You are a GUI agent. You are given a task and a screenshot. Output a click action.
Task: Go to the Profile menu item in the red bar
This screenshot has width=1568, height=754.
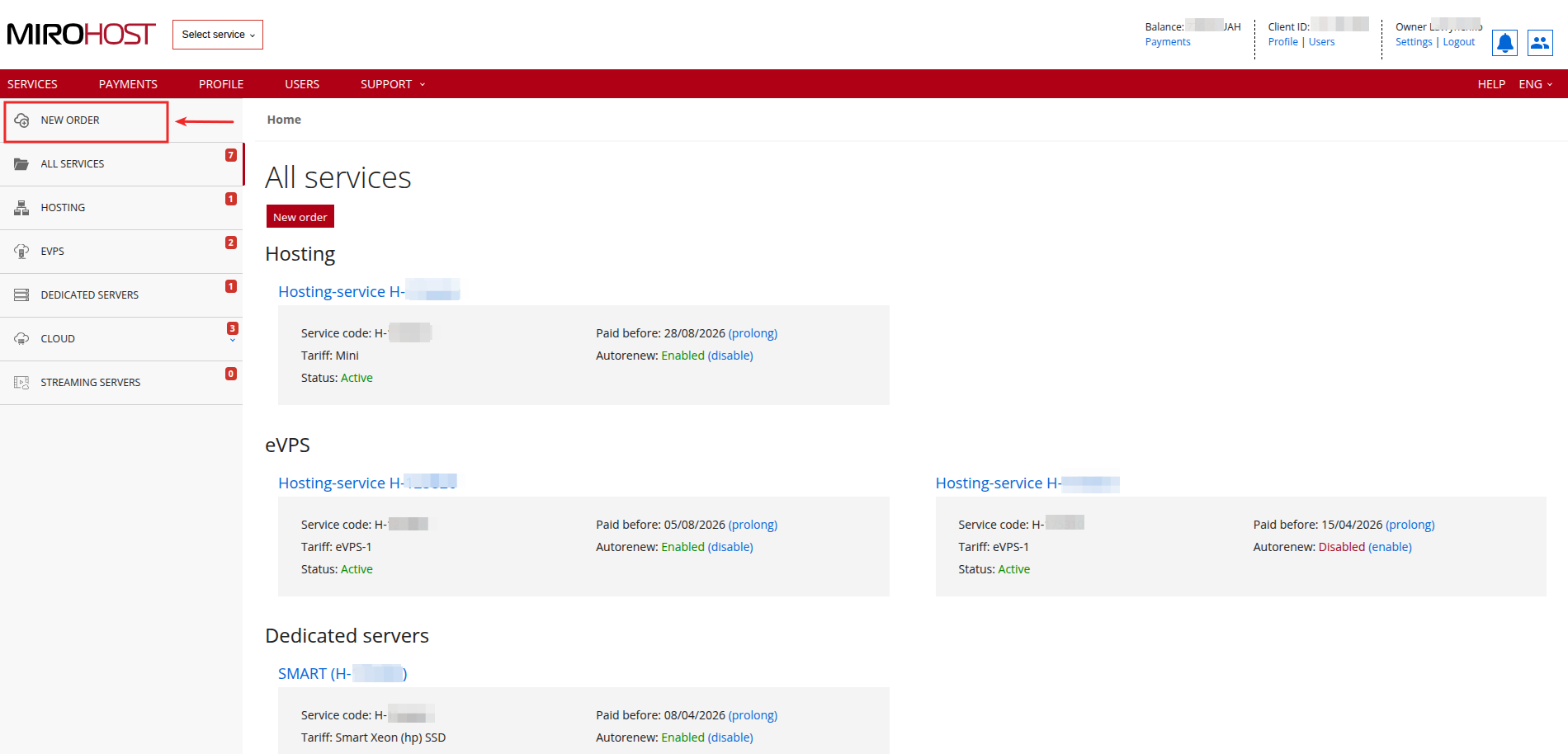click(x=221, y=84)
